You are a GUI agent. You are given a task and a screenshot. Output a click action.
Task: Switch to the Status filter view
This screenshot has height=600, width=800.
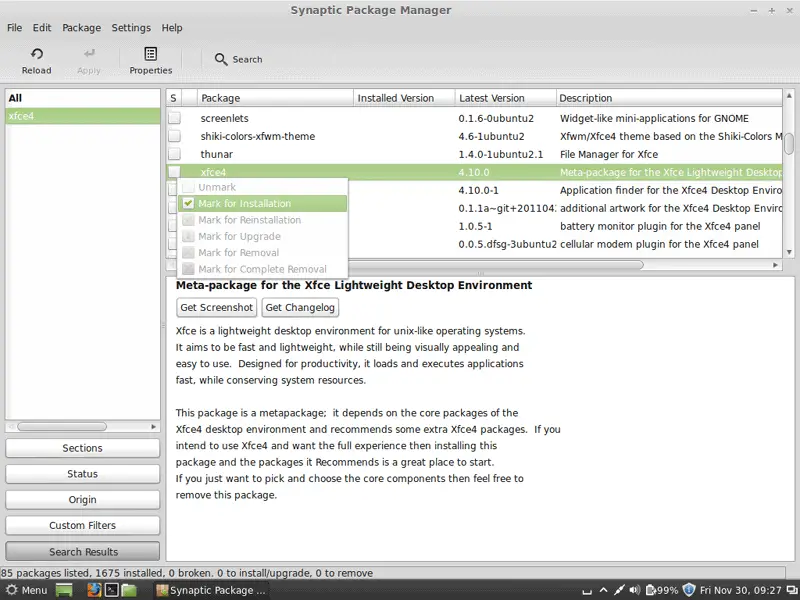click(x=83, y=474)
